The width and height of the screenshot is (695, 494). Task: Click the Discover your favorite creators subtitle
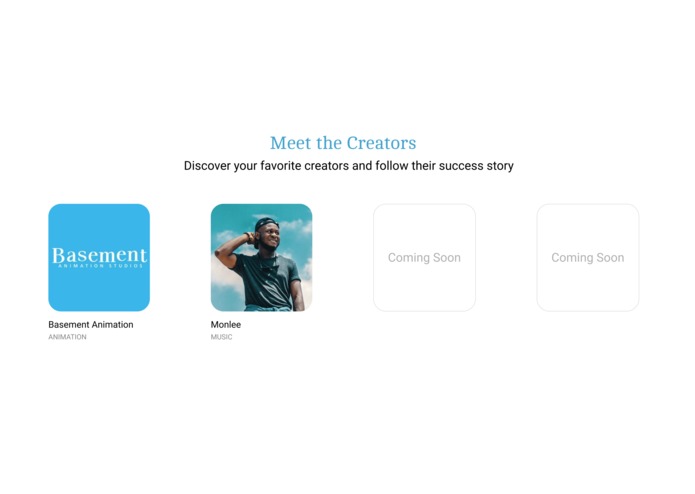pyautogui.click(x=349, y=166)
